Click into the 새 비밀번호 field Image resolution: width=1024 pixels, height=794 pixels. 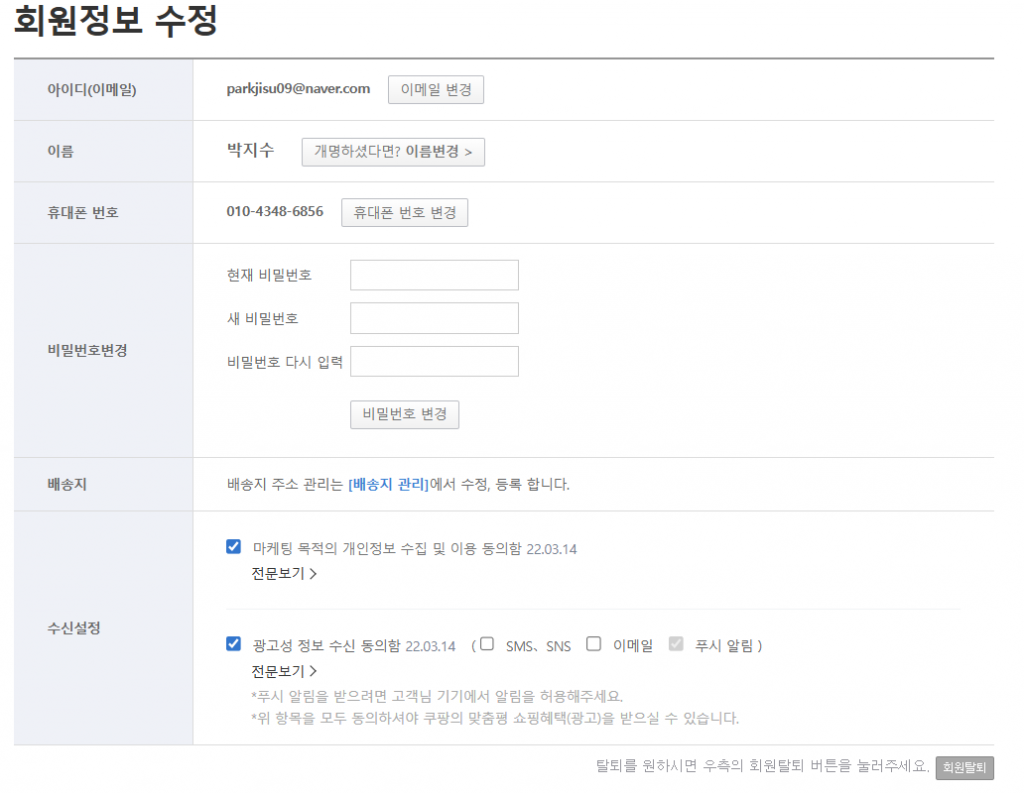point(434,318)
